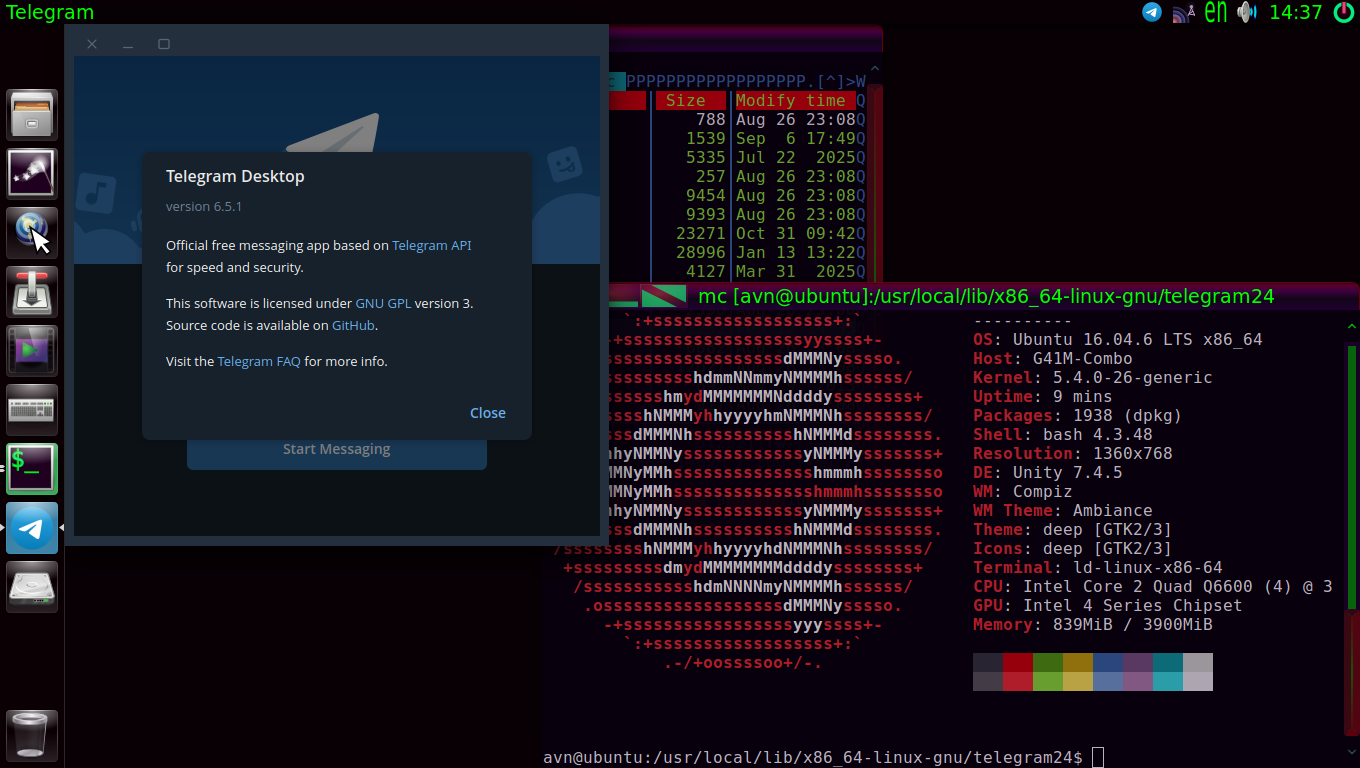This screenshot has height=768, width=1360.
Task: Click the 'Resolution: 1360x768' line
Action: coord(1073,453)
